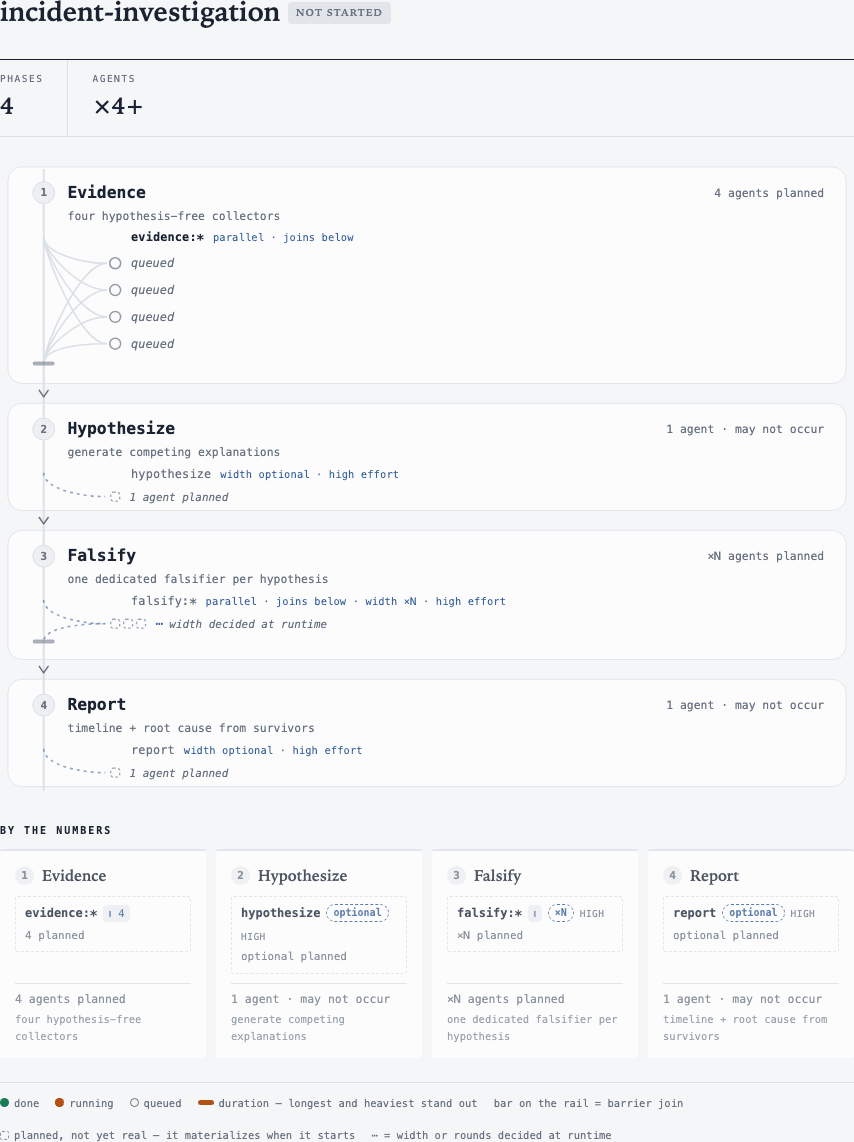Image resolution: width=854 pixels, height=1142 pixels.
Task: Click the dashed planned-agent circle under Hypothesize
Action: click(115, 497)
